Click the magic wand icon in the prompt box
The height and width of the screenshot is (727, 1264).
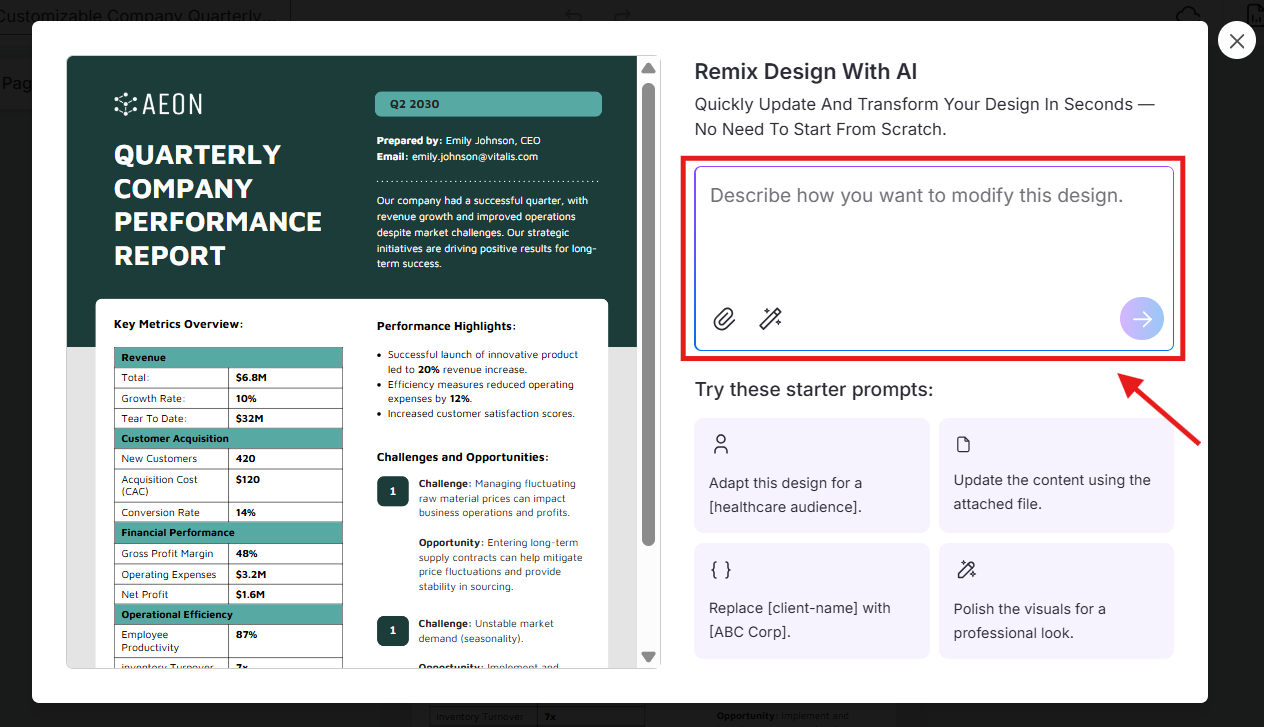tap(770, 319)
